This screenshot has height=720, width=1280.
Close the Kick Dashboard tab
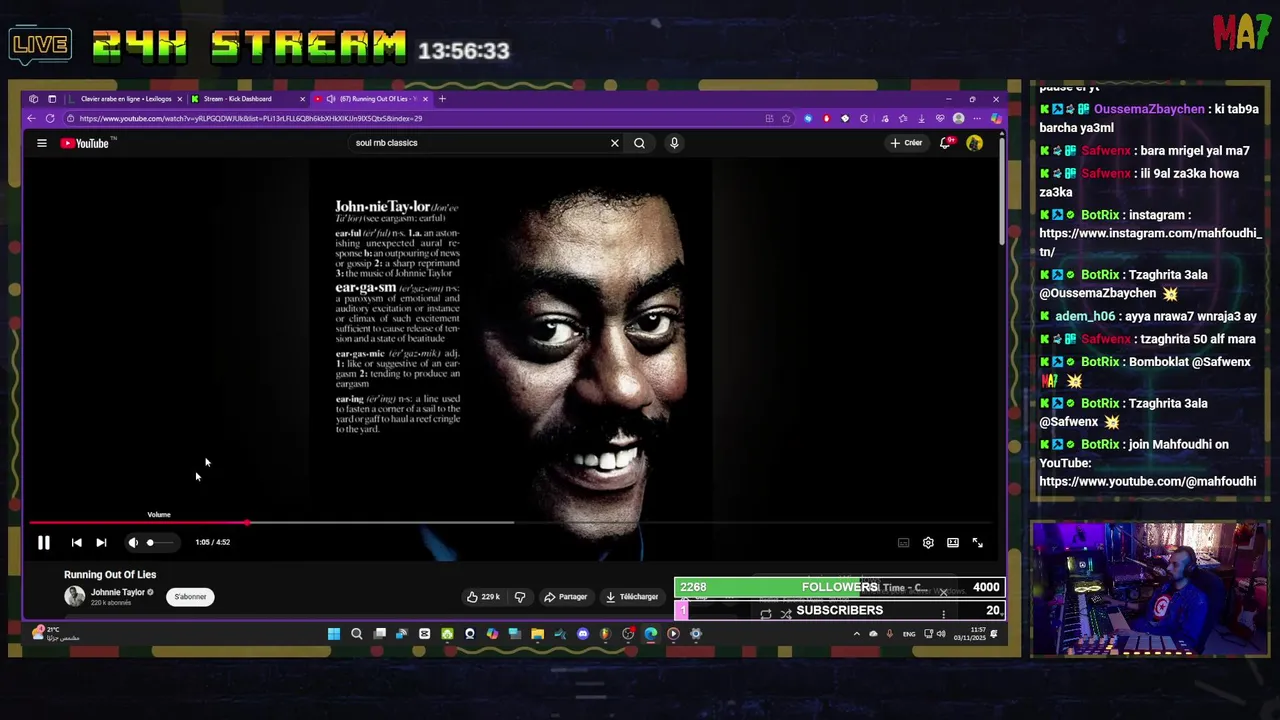[x=302, y=99]
